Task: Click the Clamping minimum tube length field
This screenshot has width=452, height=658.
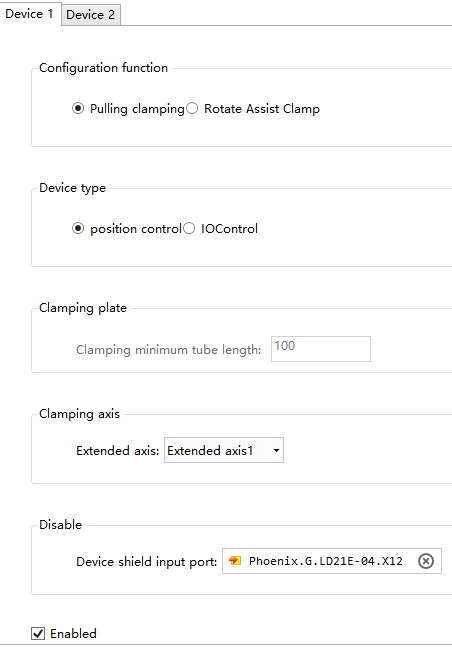Action: [x=321, y=349]
